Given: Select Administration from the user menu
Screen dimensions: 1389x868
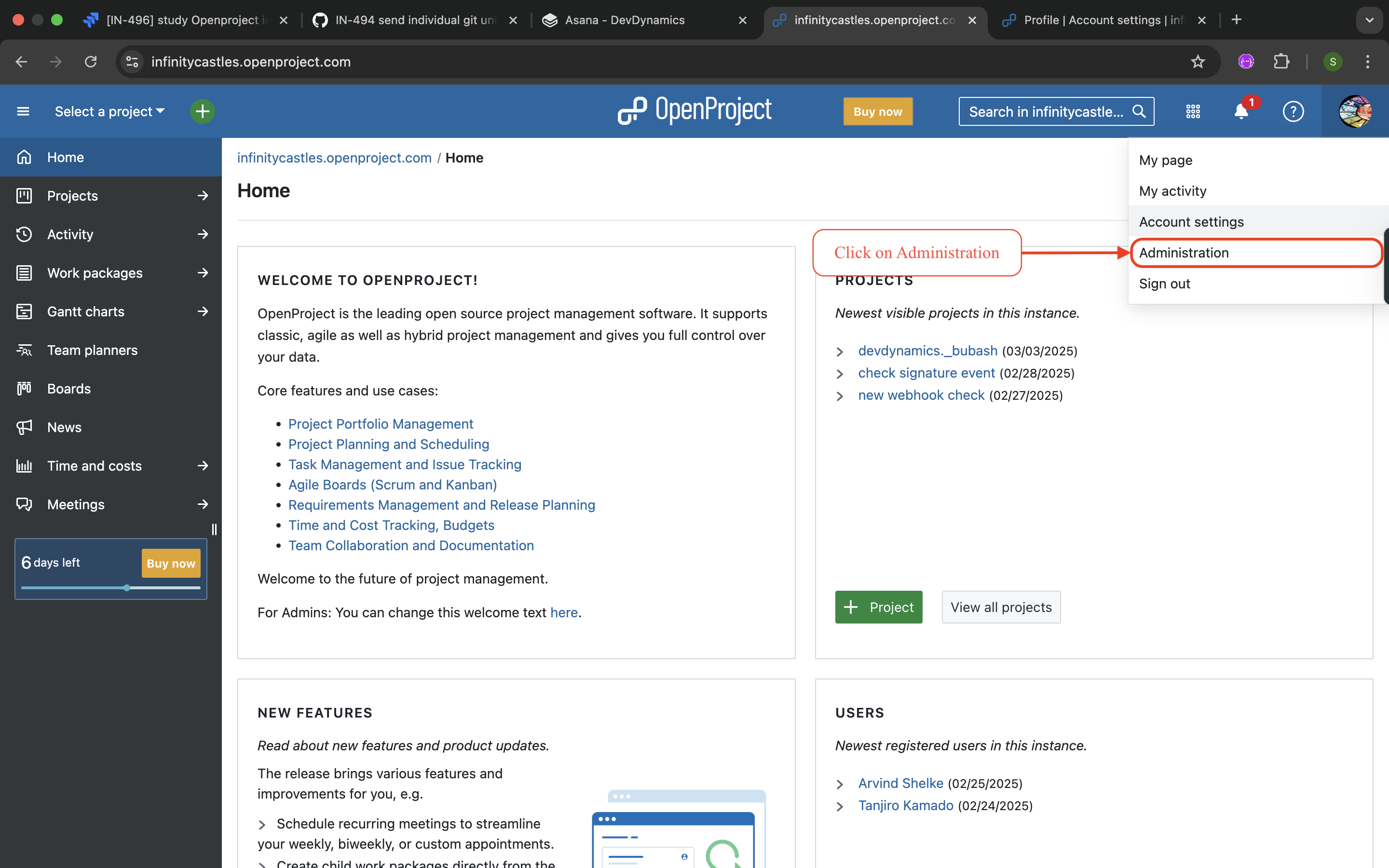Looking at the screenshot, I should 1184,253.
